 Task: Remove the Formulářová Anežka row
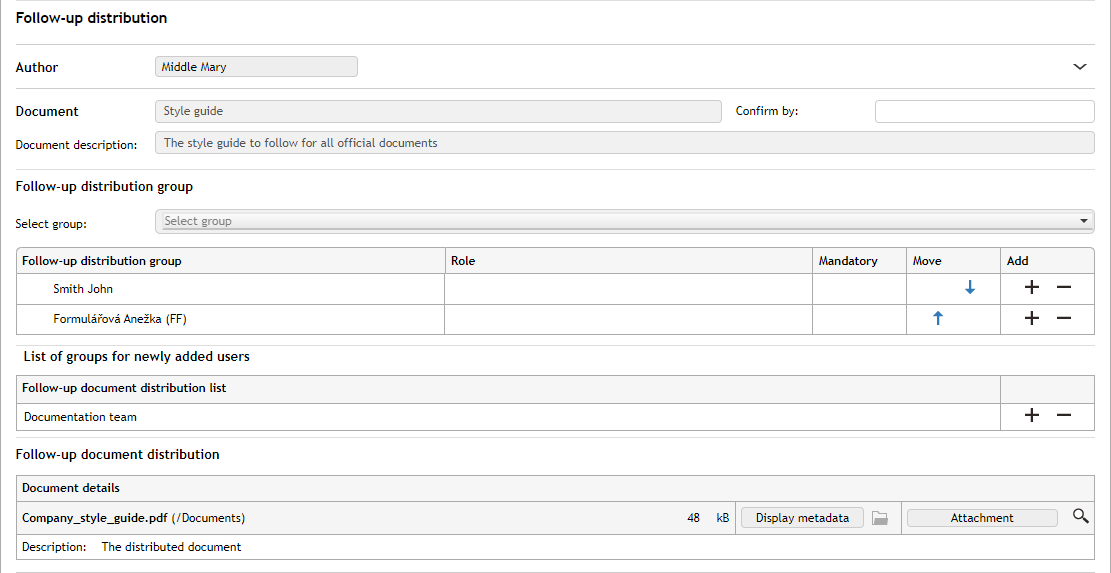tap(1064, 319)
